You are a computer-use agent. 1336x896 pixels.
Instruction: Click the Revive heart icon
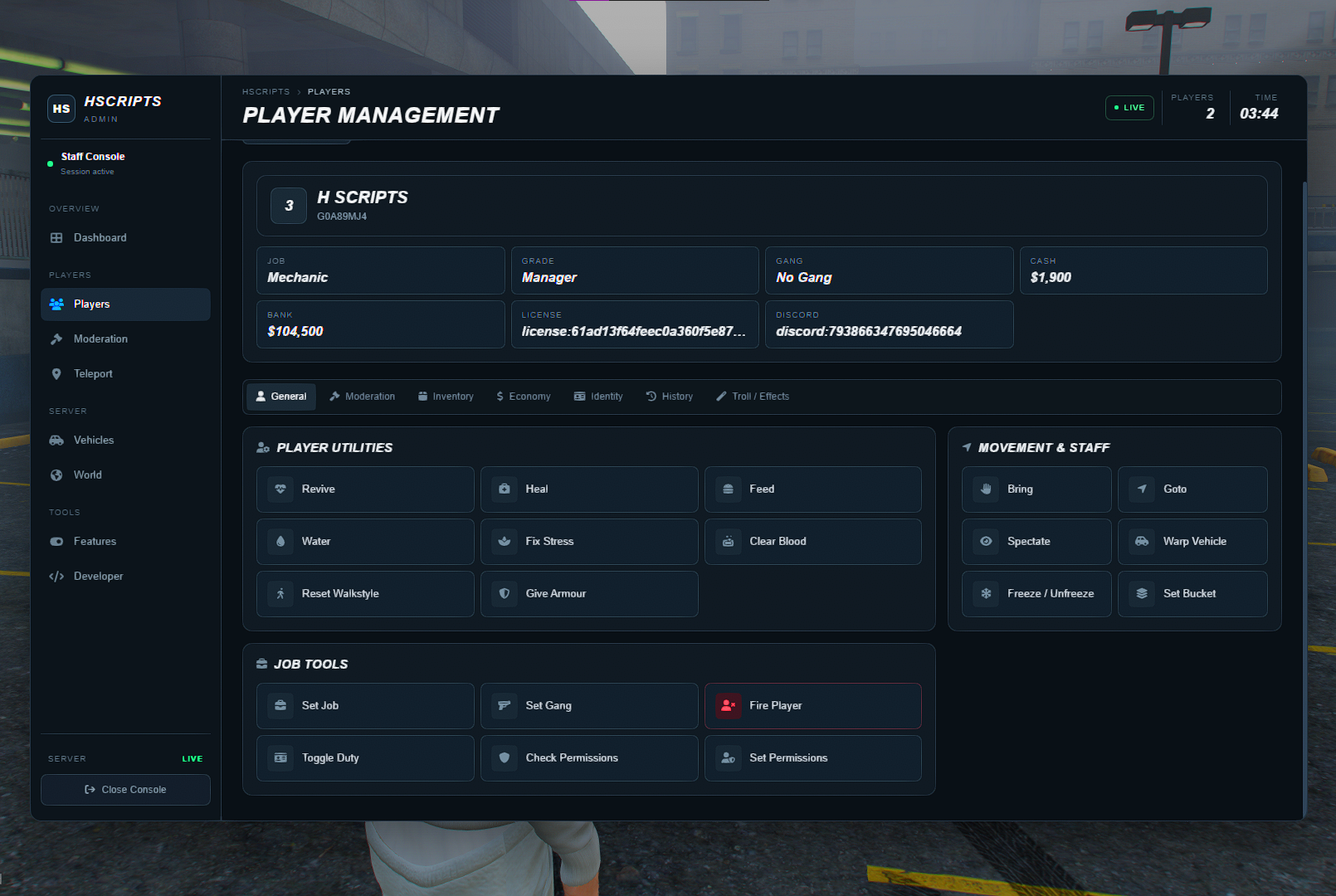[x=280, y=489]
